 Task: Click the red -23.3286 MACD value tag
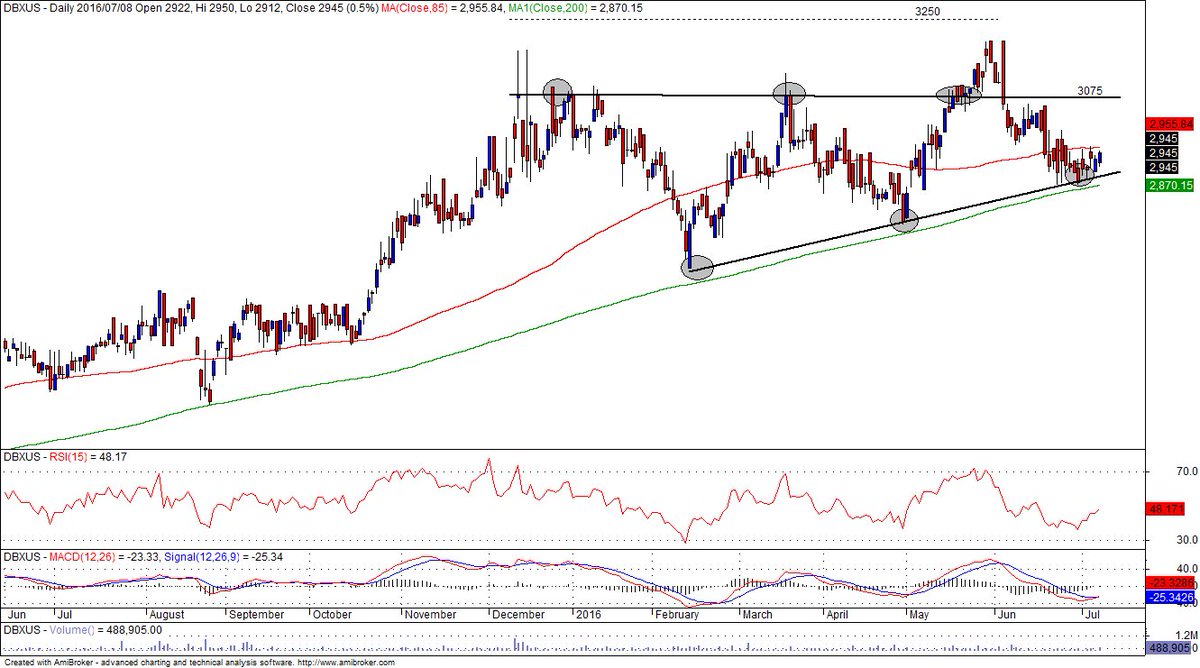pos(1171,582)
